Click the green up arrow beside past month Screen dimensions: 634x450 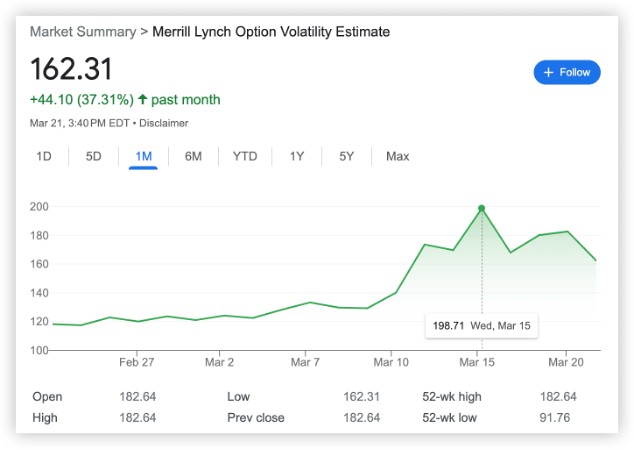[143, 100]
